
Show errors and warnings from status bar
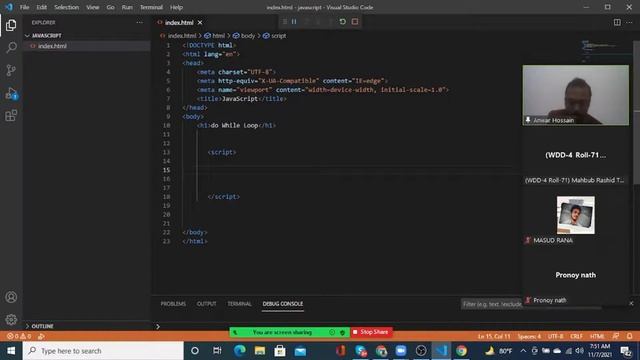click(19, 336)
